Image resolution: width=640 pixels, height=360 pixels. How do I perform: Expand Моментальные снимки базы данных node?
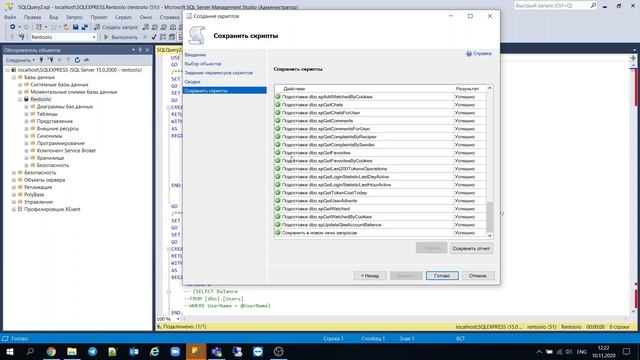coord(20,92)
